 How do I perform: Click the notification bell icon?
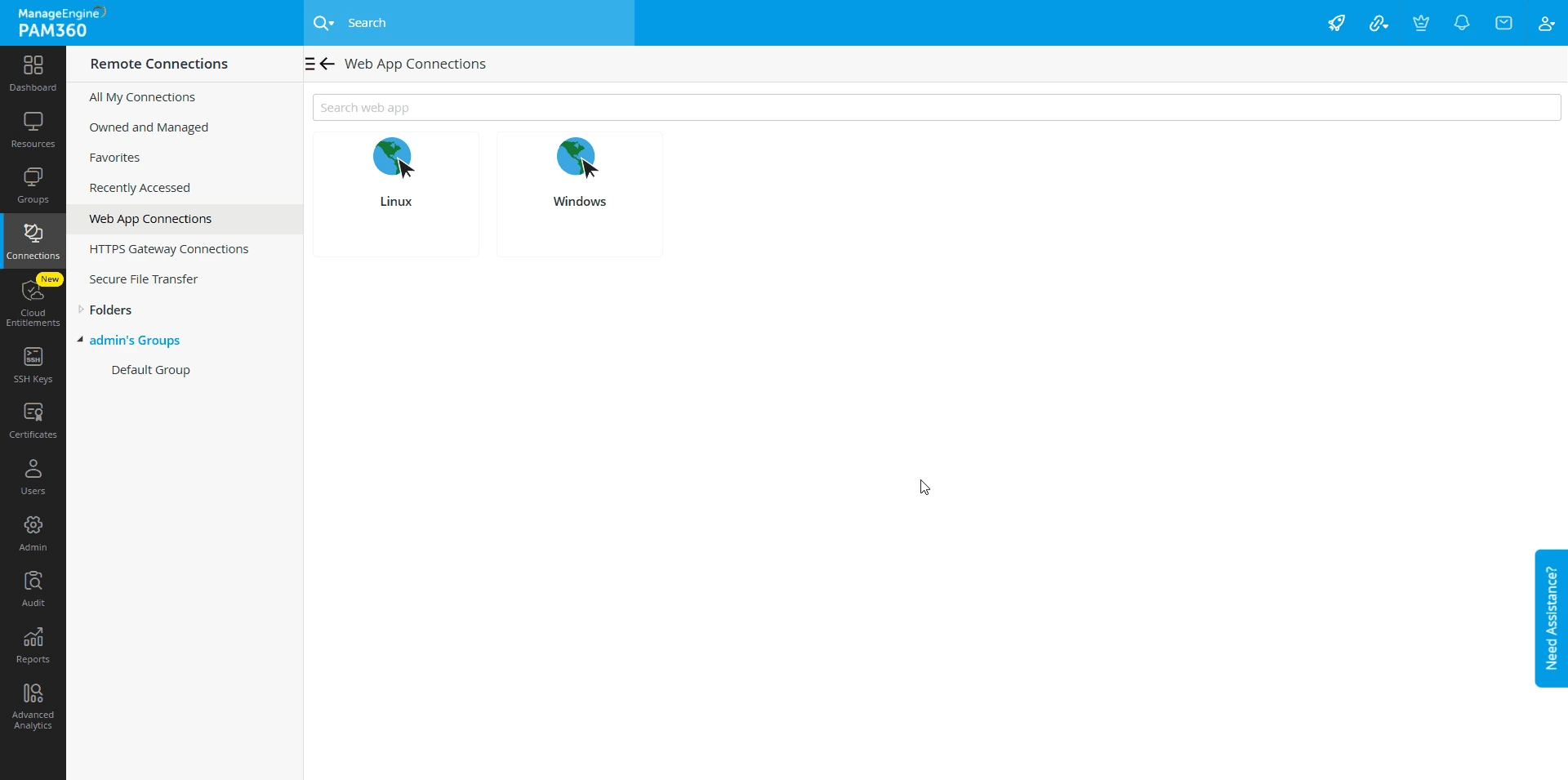pyautogui.click(x=1463, y=23)
